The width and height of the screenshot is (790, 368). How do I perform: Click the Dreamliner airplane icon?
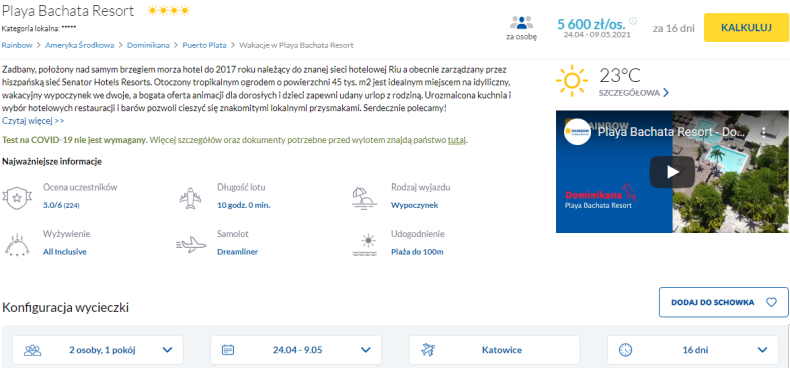[191, 244]
